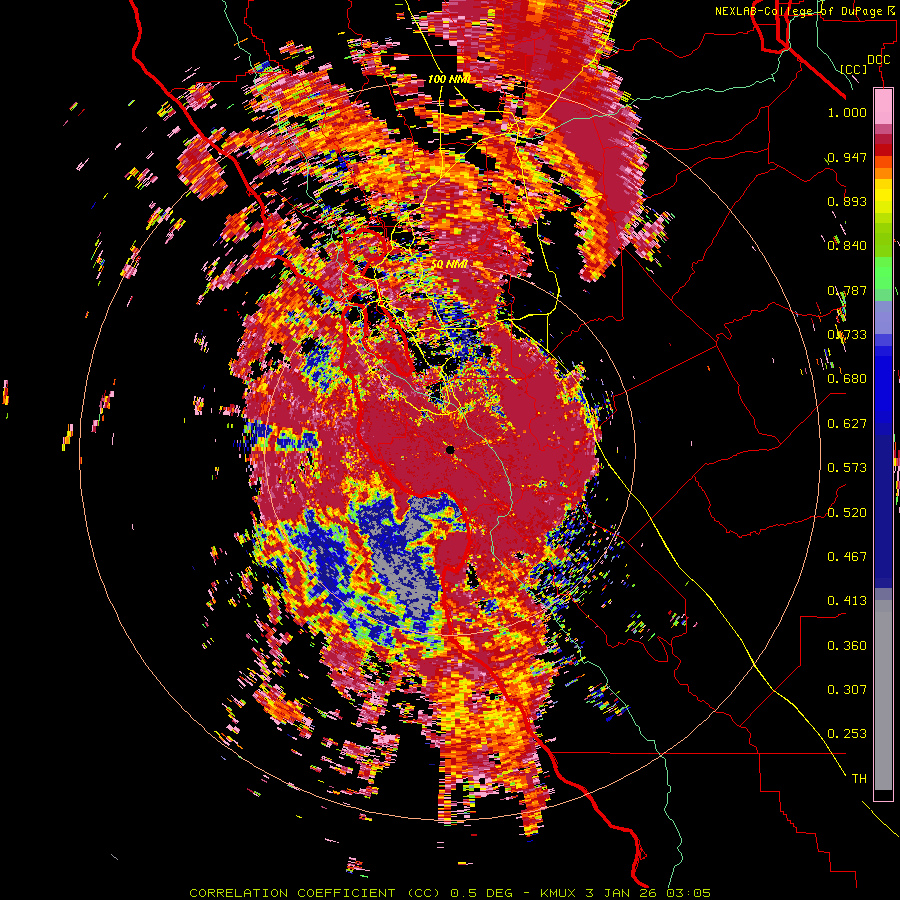Select the 0.413 scale value
Image resolution: width=900 pixels, height=900 pixels.
point(847,601)
